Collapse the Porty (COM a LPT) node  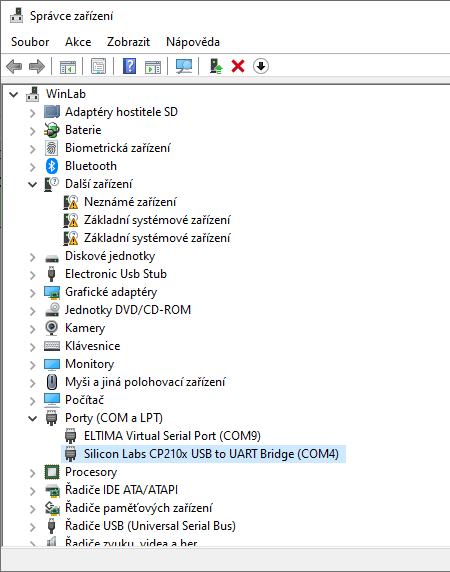(x=32, y=418)
